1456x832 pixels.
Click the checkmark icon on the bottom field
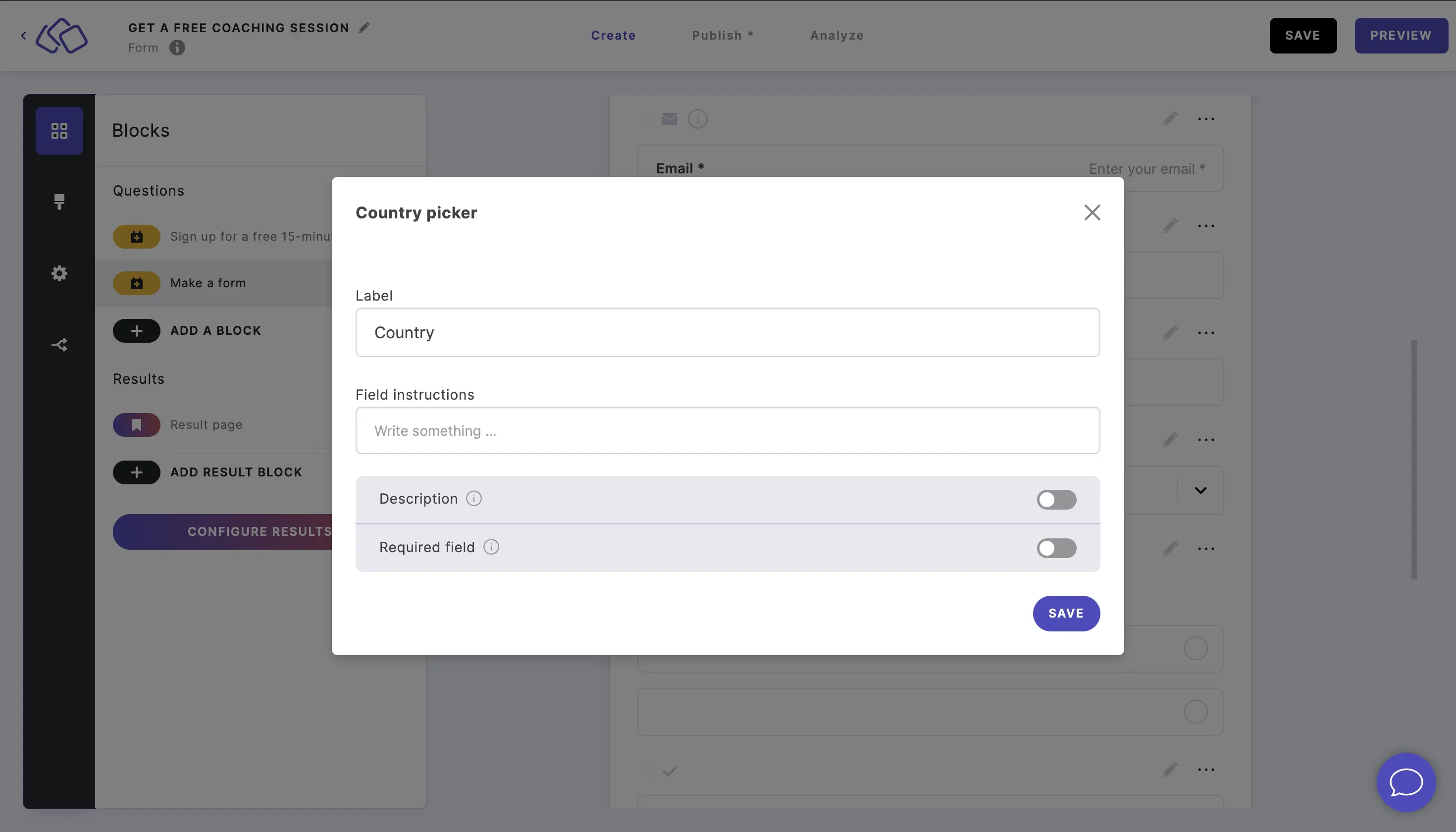click(669, 772)
